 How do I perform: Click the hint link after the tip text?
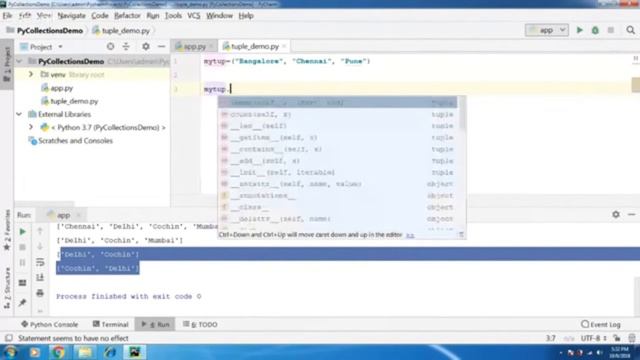click(410, 235)
